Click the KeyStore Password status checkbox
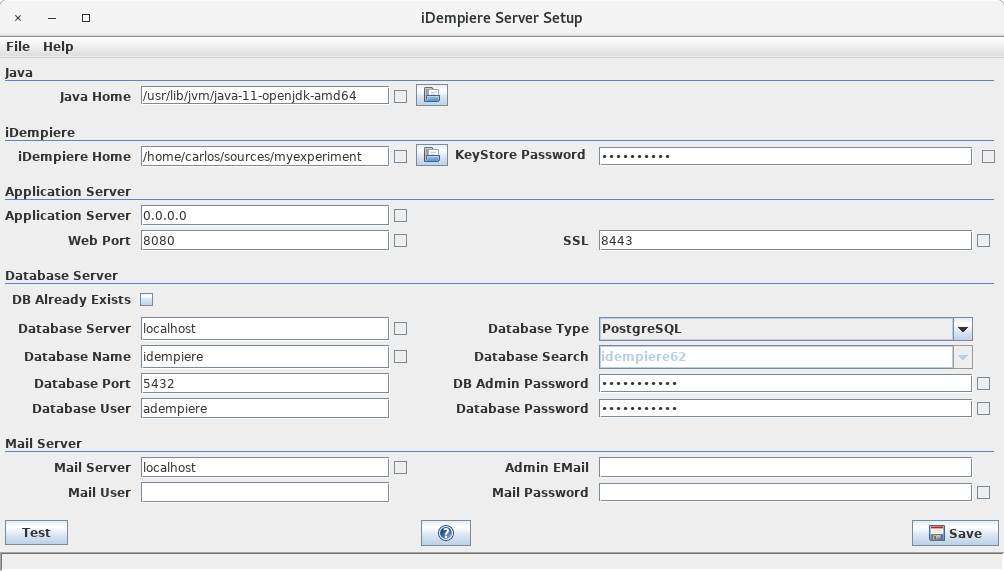Image resolution: width=1004 pixels, height=571 pixels. pyautogui.click(x=989, y=157)
